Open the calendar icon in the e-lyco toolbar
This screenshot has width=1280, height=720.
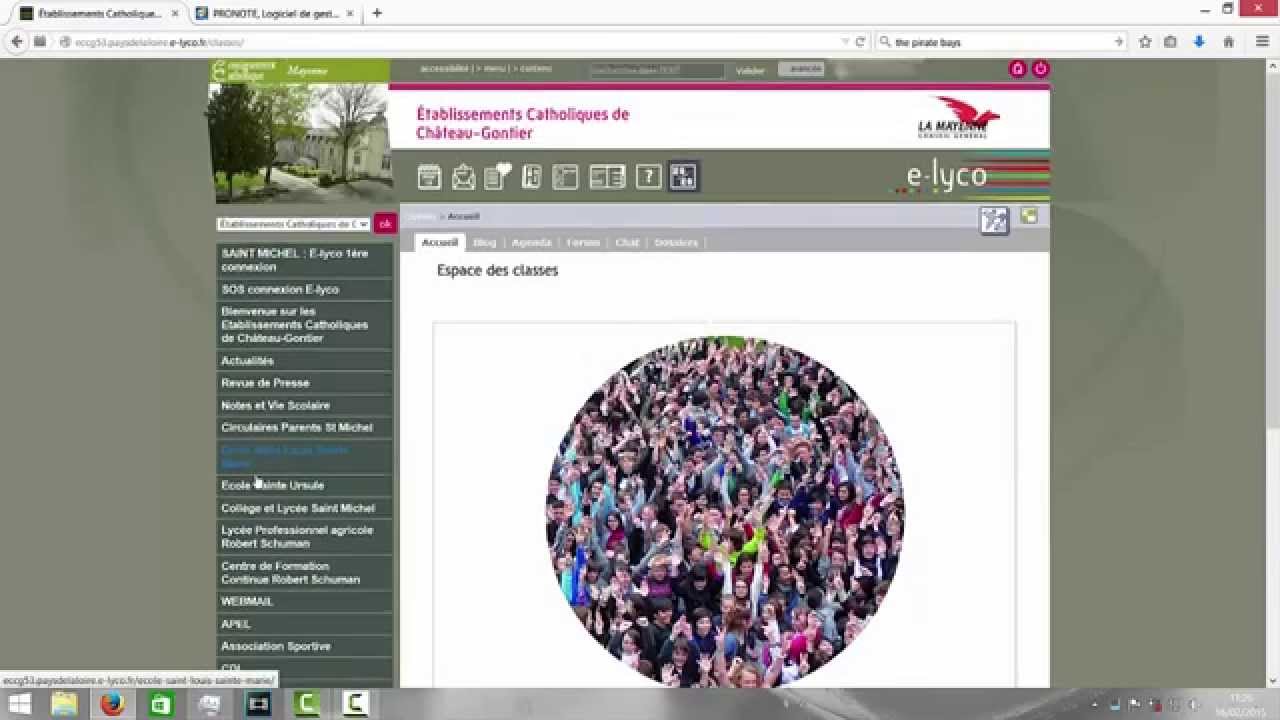pyautogui.click(x=429, y=177)
